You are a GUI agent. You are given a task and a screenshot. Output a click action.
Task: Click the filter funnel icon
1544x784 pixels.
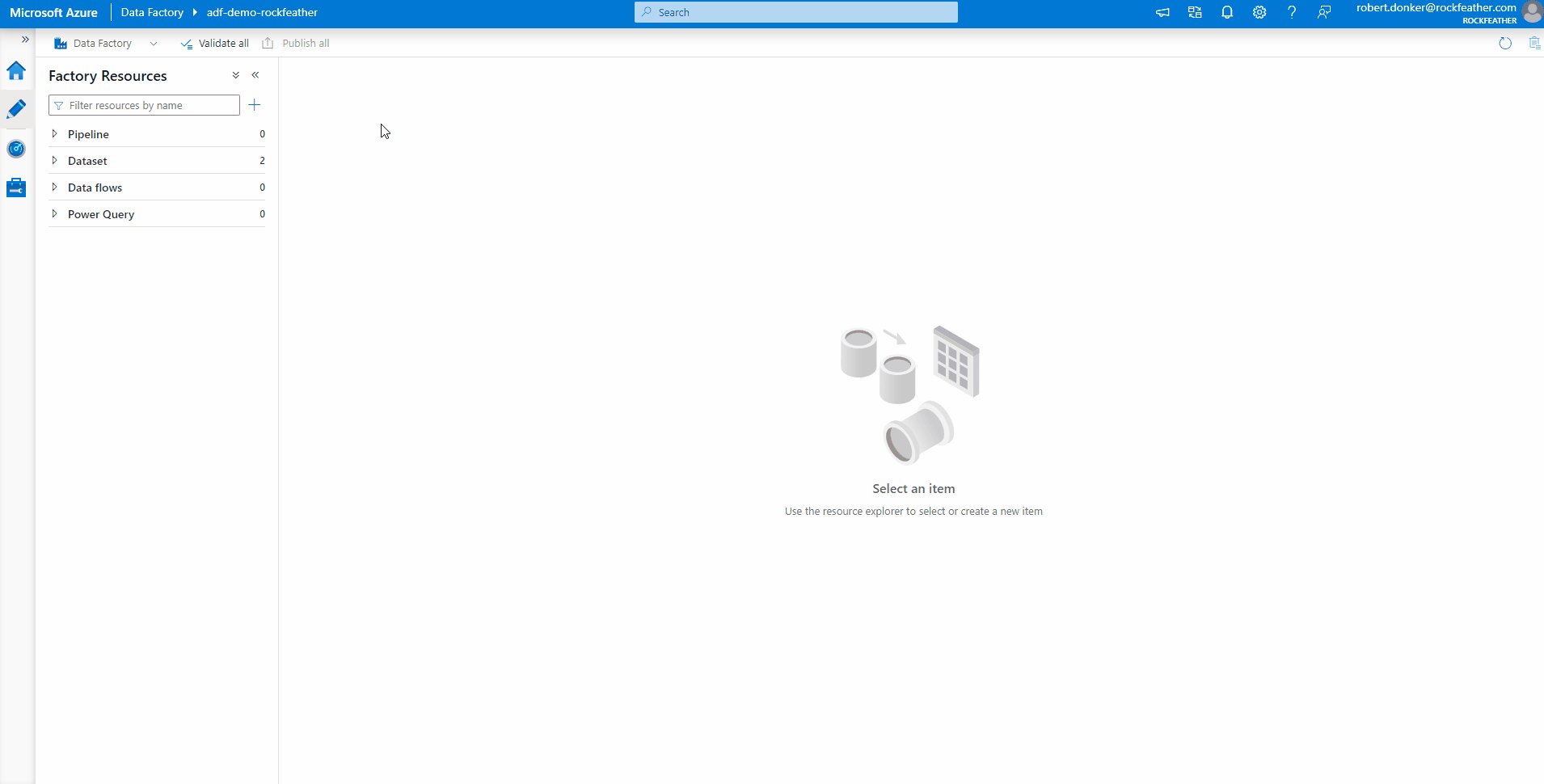[59, 106]
